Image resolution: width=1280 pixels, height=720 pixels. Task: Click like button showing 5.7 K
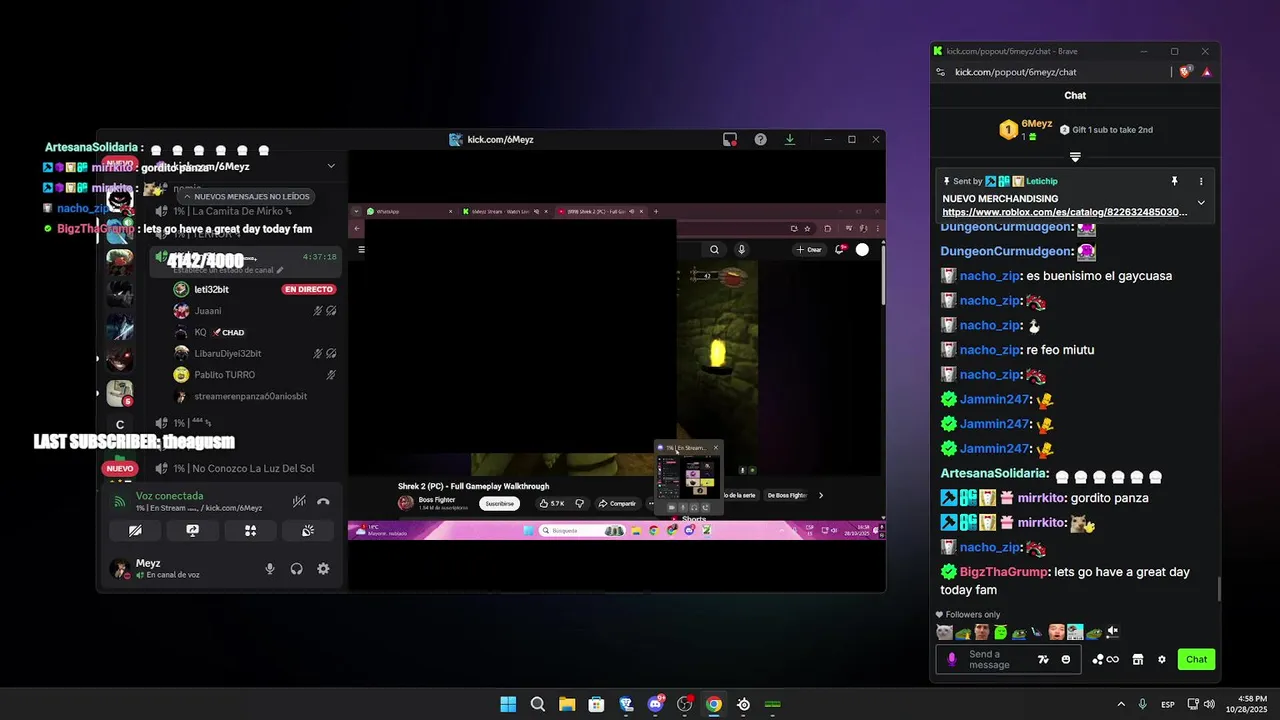pyautogui.click(x=551, y=503)
